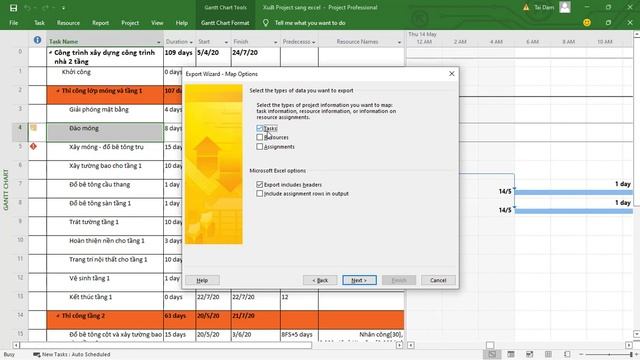The height and width of the screenshot is (360, 640).
Task: Switch to Resource Sheet view icon in status bar
Action: (x=548, y=354)
